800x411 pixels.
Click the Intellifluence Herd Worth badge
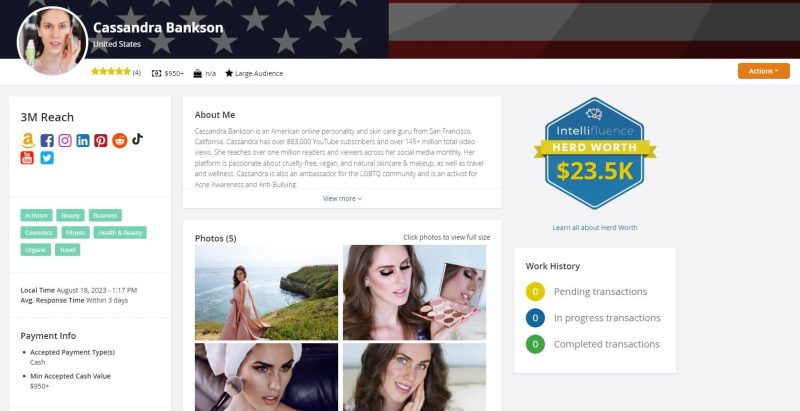[595, 153]
